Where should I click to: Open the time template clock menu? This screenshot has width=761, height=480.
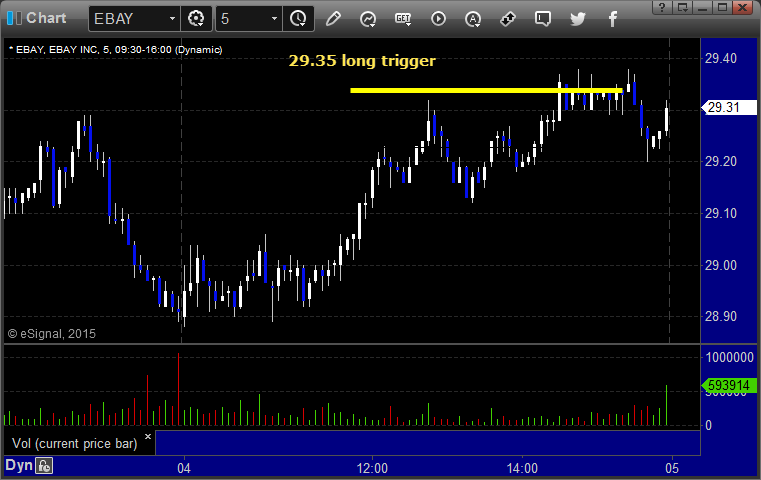click(x=298, y=18)
